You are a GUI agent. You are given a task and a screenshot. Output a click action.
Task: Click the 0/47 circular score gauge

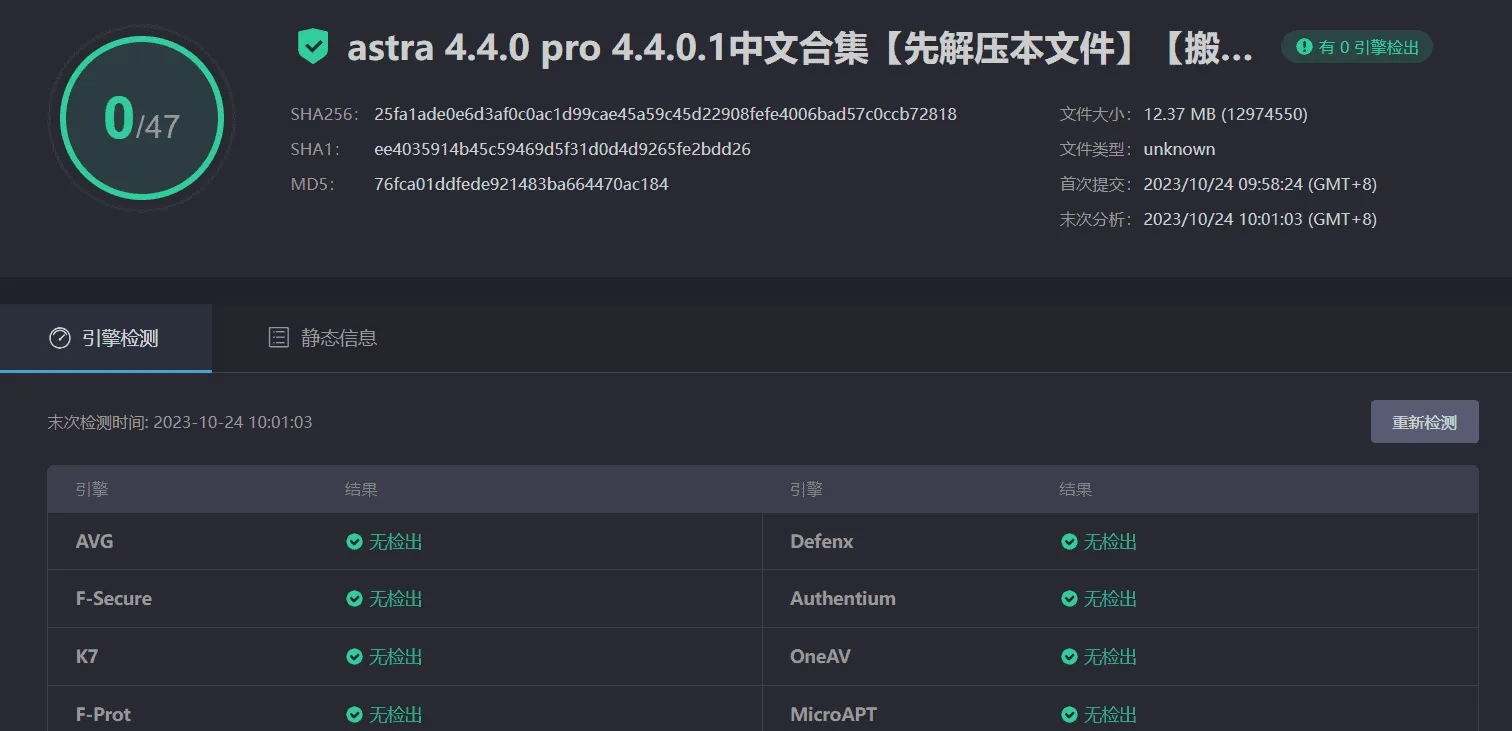141,120
